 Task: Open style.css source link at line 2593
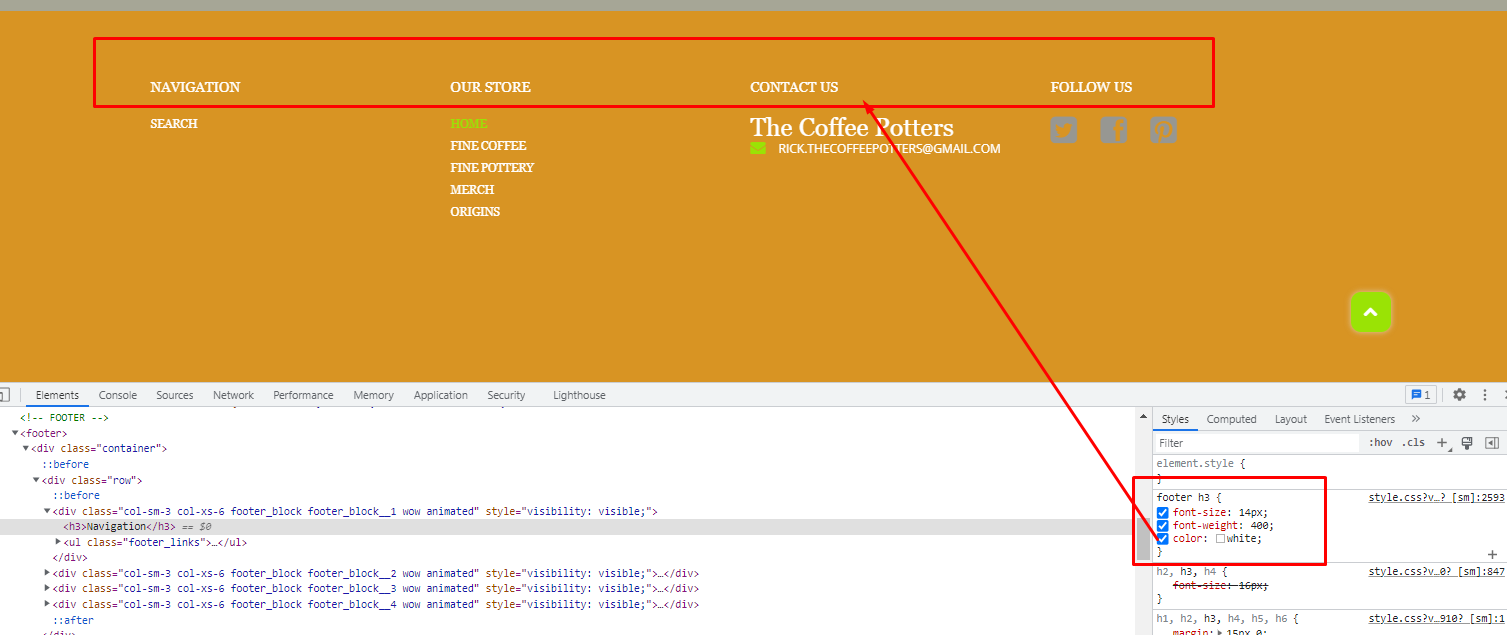(1436, 497)
